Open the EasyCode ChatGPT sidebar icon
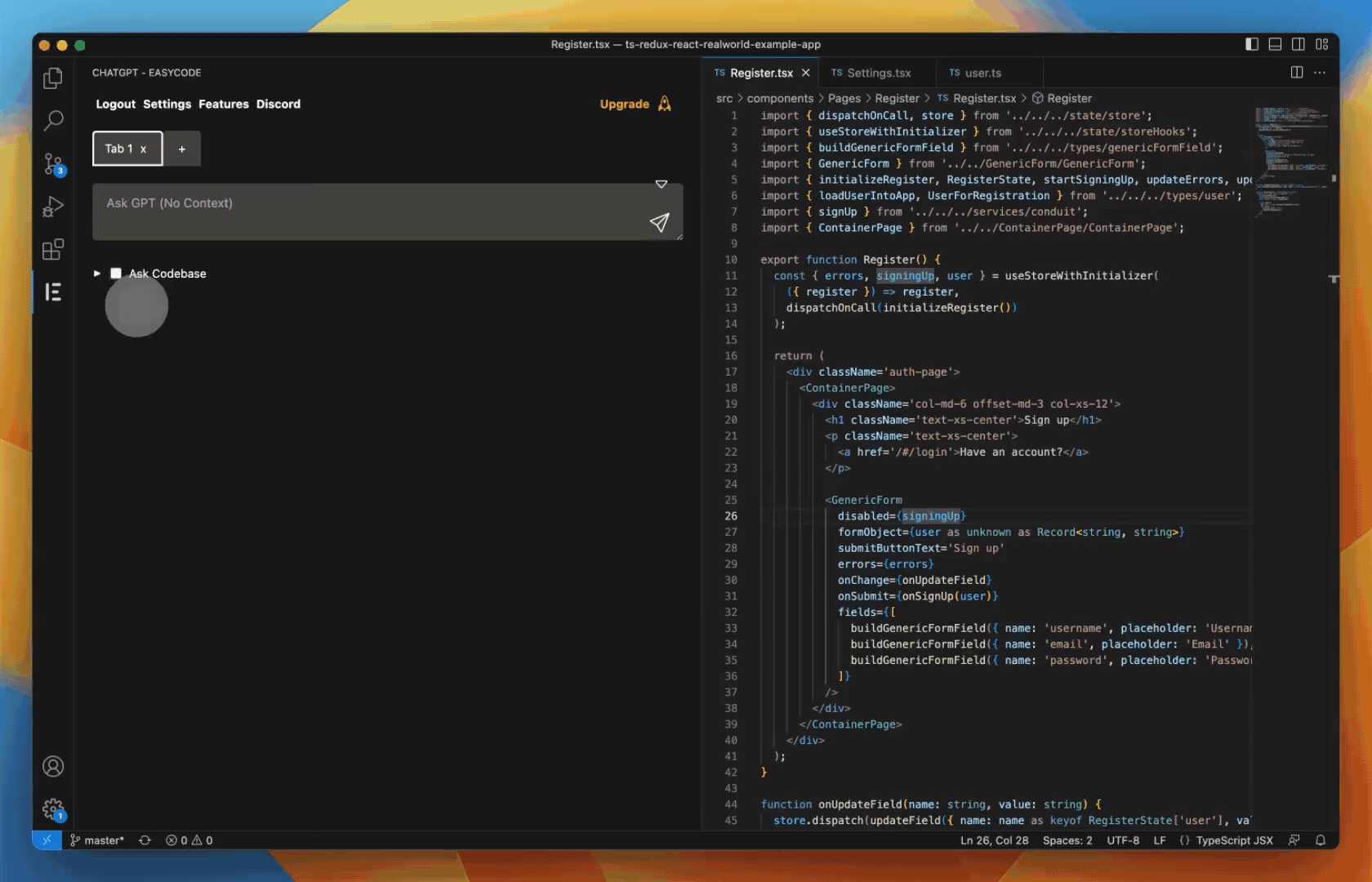The image size is (1372, 882). (x=53, y=292)
